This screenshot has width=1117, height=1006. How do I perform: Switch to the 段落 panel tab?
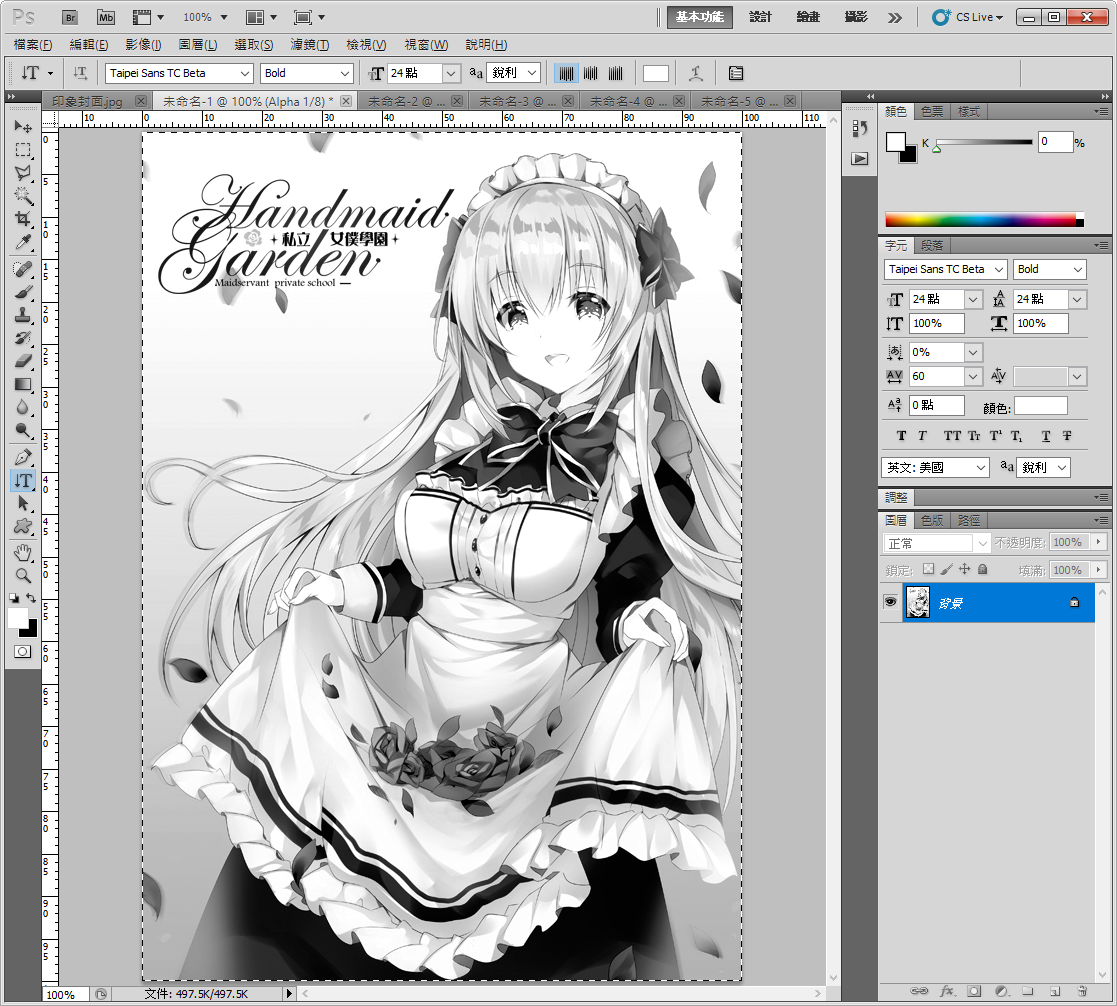click(932, 246)
